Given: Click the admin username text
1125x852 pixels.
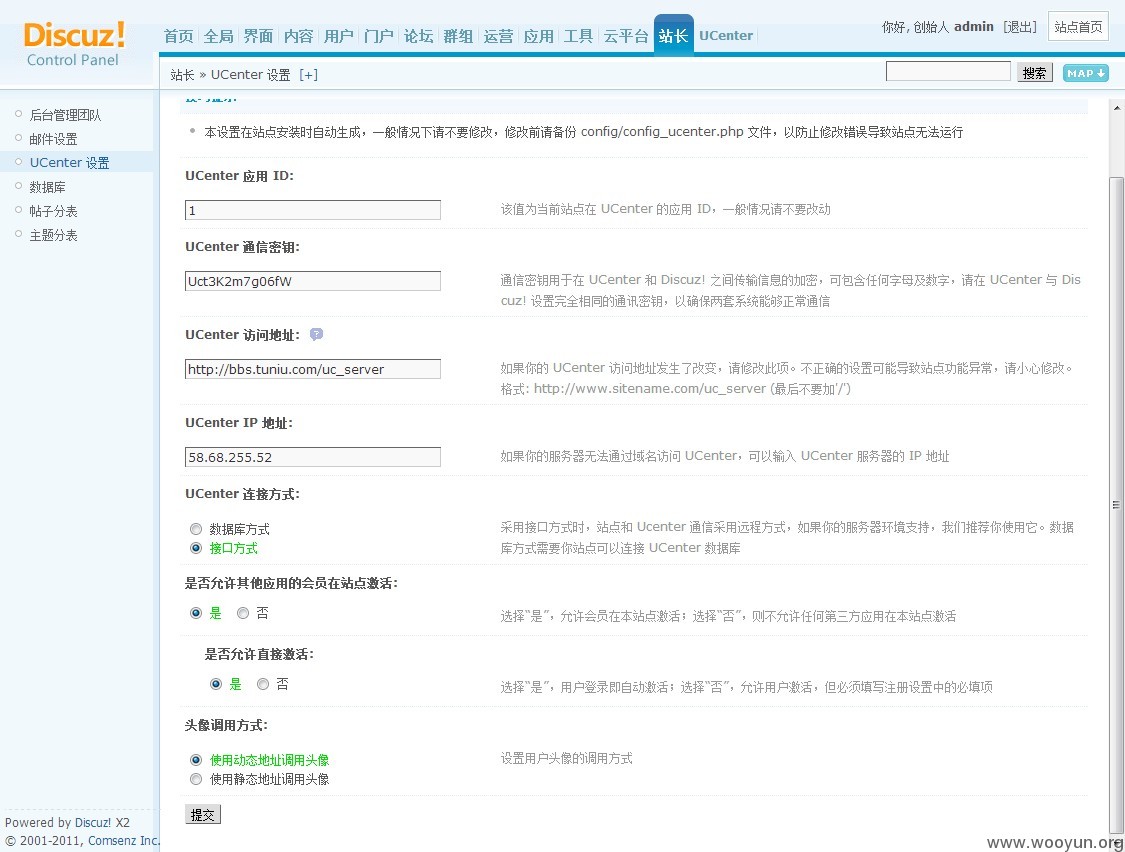Looking at the screenshot, I should click(x=974, y=27).
